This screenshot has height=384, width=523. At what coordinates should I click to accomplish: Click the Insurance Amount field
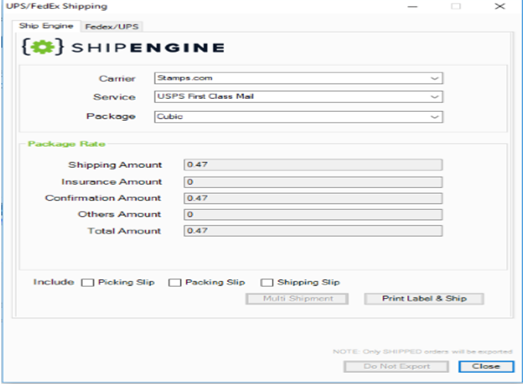click(313, 182)
